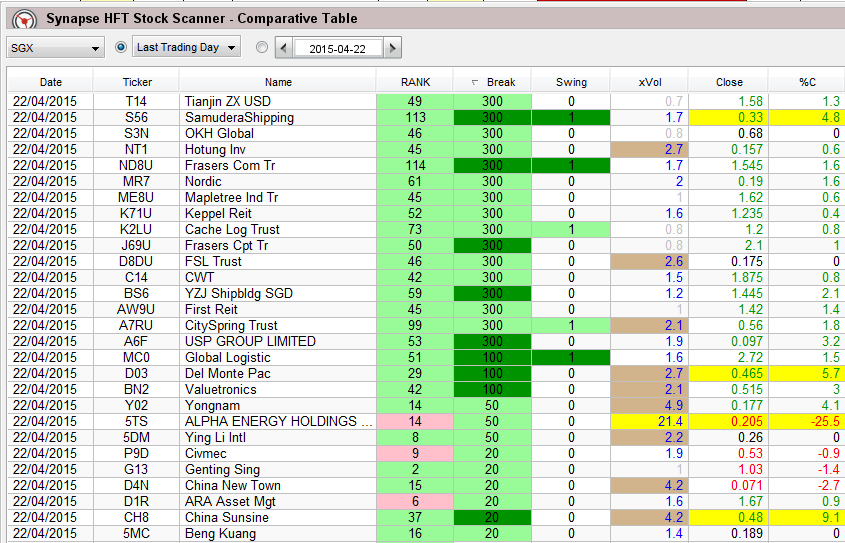
Task: Sort by Ticker column header
Action: click(x=137, y=82)
